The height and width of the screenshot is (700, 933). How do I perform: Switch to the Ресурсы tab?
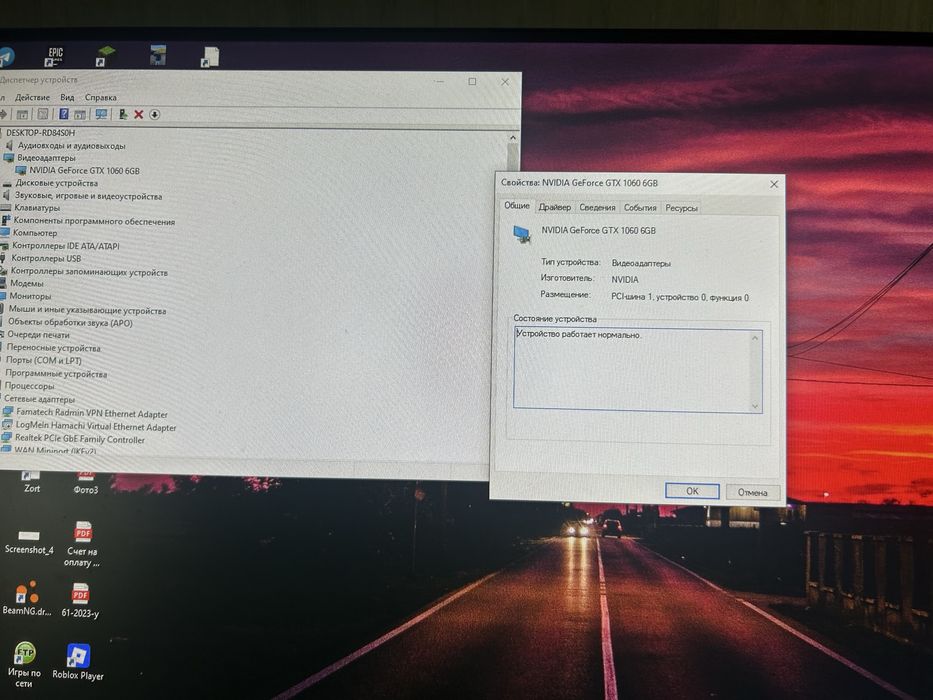pos(681,208)
